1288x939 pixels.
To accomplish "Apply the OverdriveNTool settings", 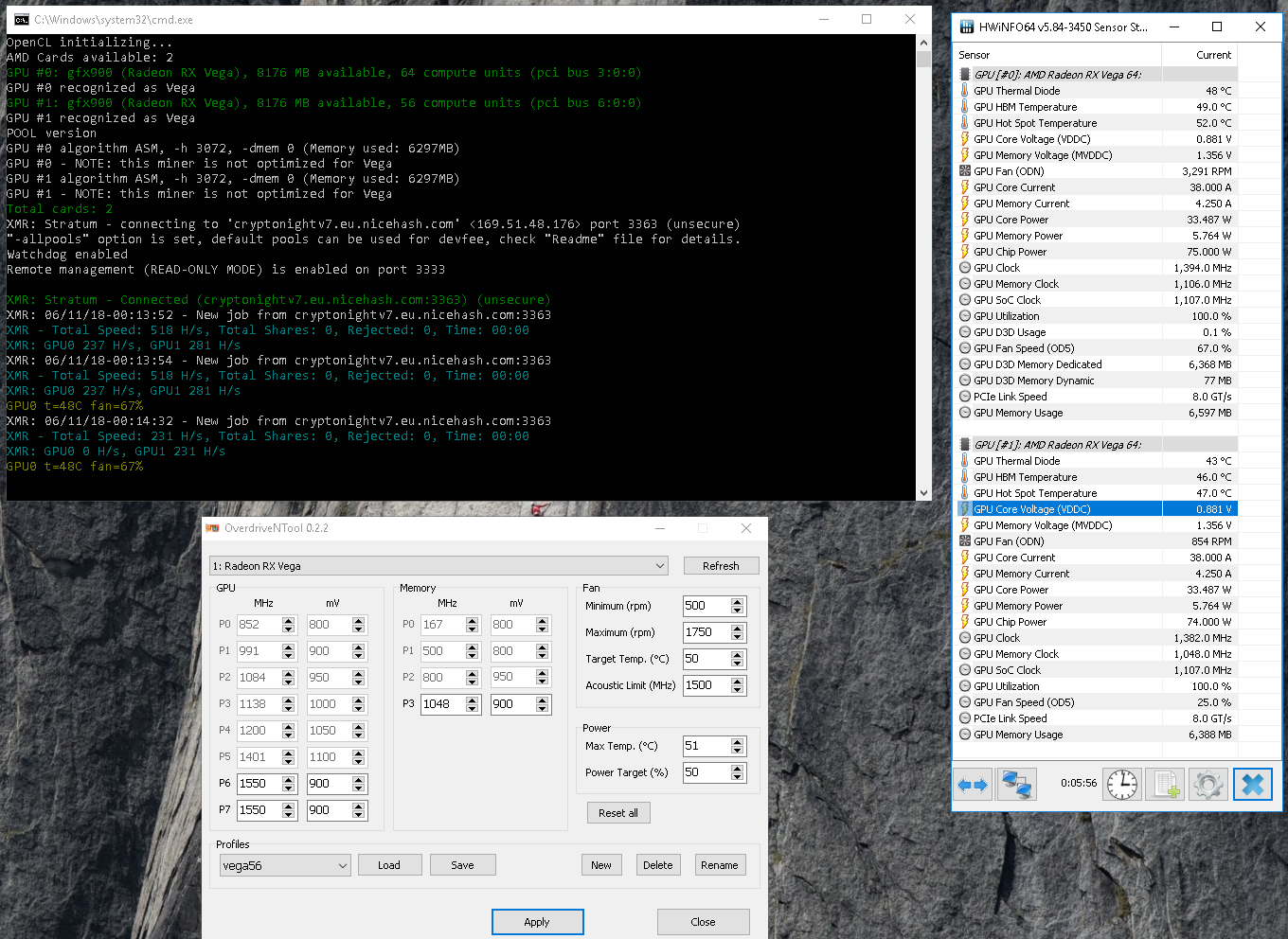I will click(537, 922).
